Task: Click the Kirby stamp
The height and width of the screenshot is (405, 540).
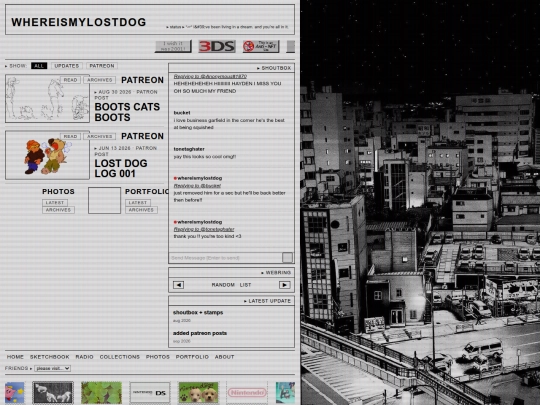Action: [x=14, y=393]
